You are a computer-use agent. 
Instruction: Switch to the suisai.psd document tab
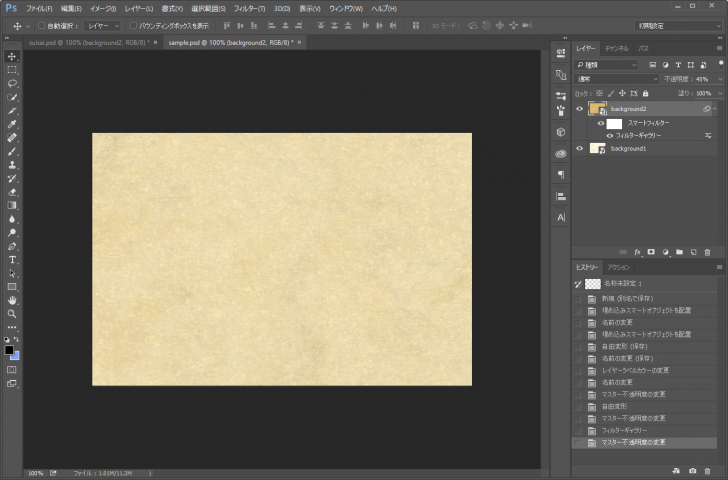[x=89, y=43]
